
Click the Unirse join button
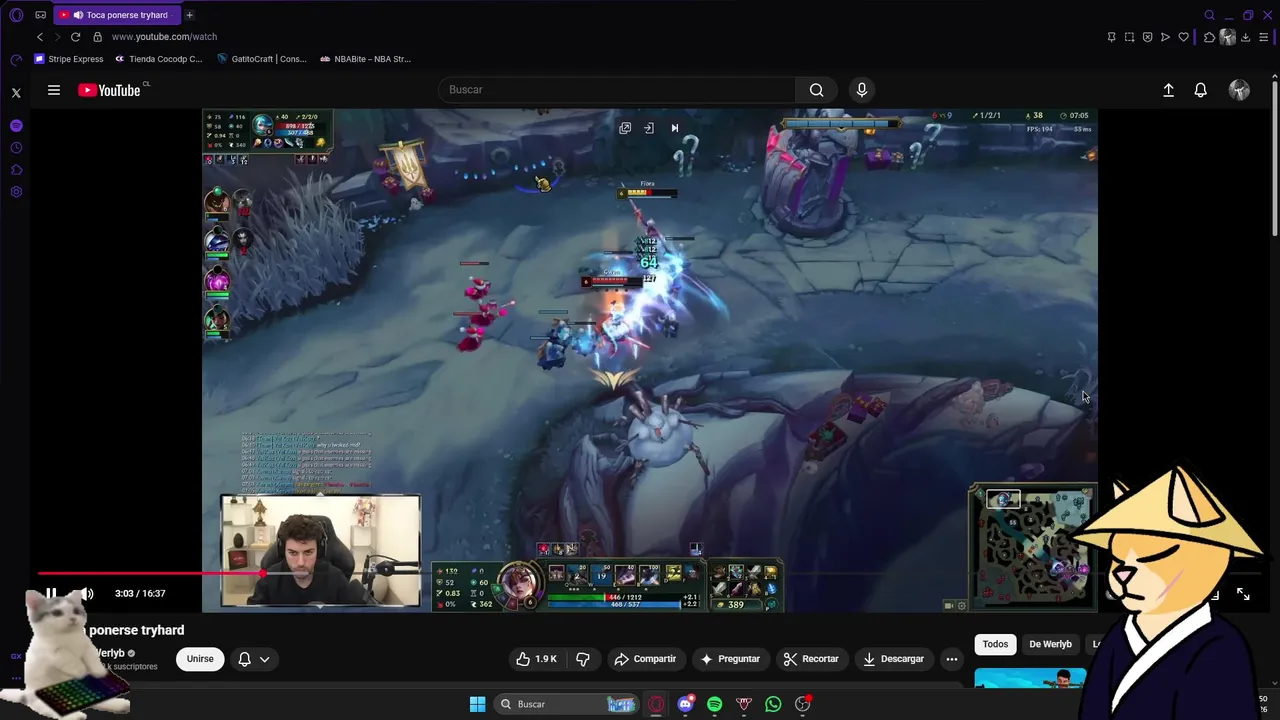click(x=200, y=659)
